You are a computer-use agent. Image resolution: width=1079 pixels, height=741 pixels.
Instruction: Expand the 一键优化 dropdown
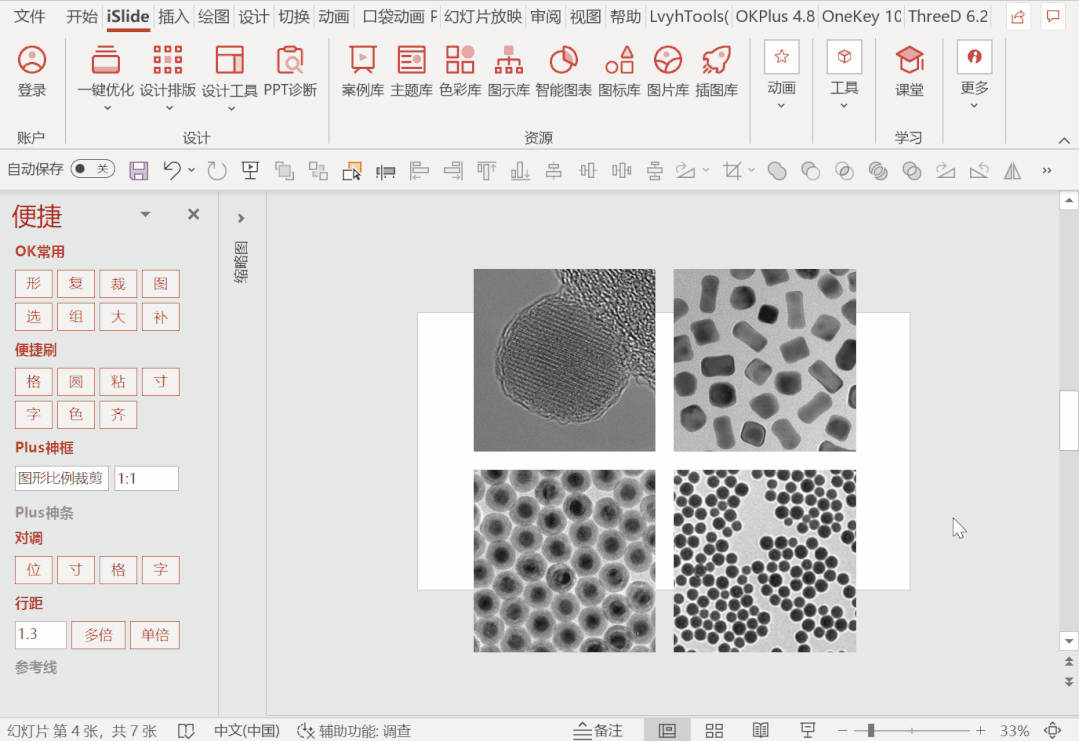(106, 107)
